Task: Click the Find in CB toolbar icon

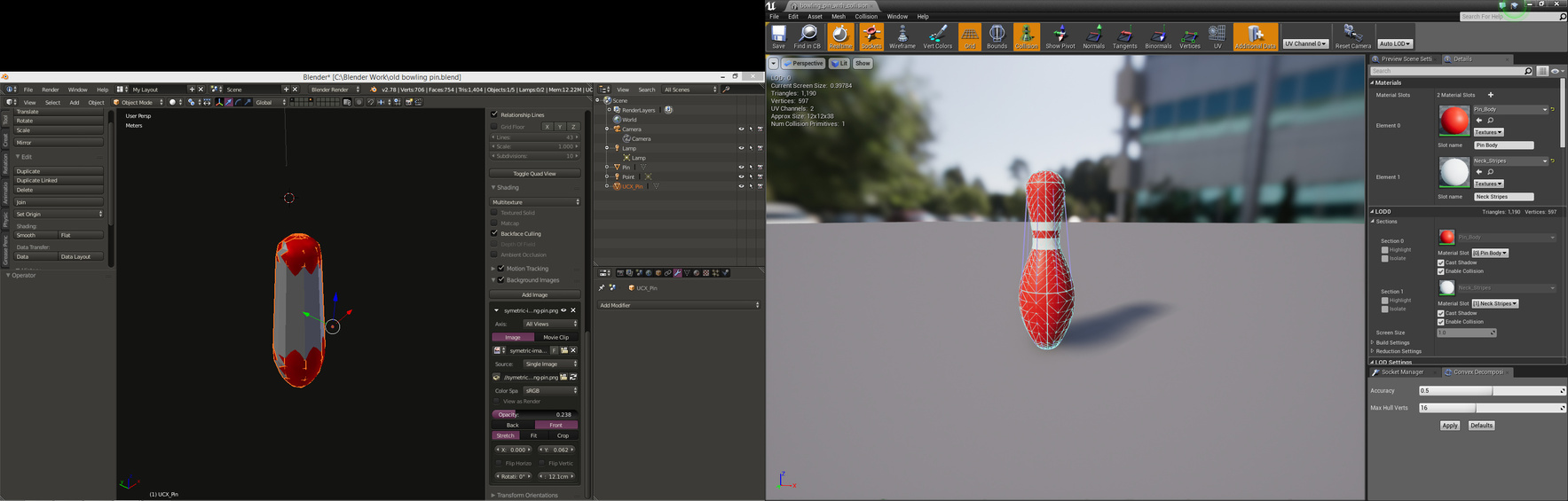Action: click(x=807, y=36)
